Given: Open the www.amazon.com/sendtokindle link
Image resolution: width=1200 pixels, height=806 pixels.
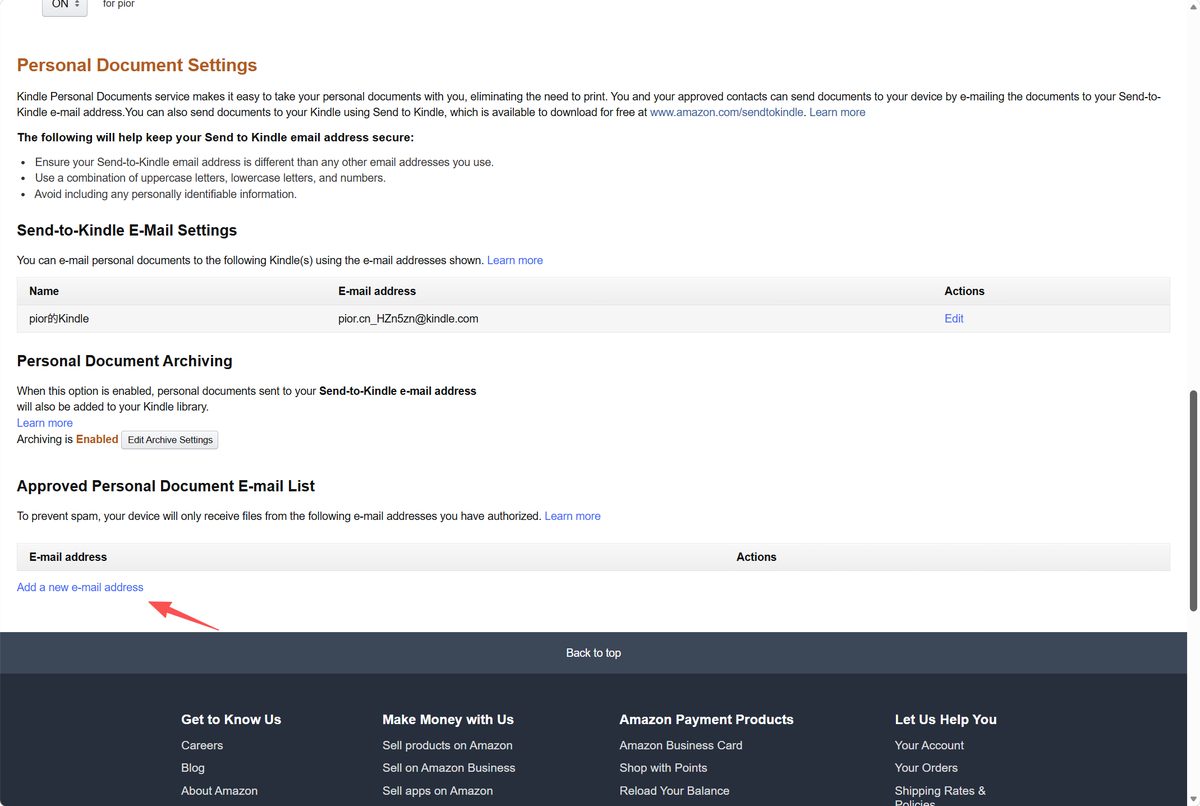Looking at the screenshot, I should pyautogui.click(x=726, y=112).
